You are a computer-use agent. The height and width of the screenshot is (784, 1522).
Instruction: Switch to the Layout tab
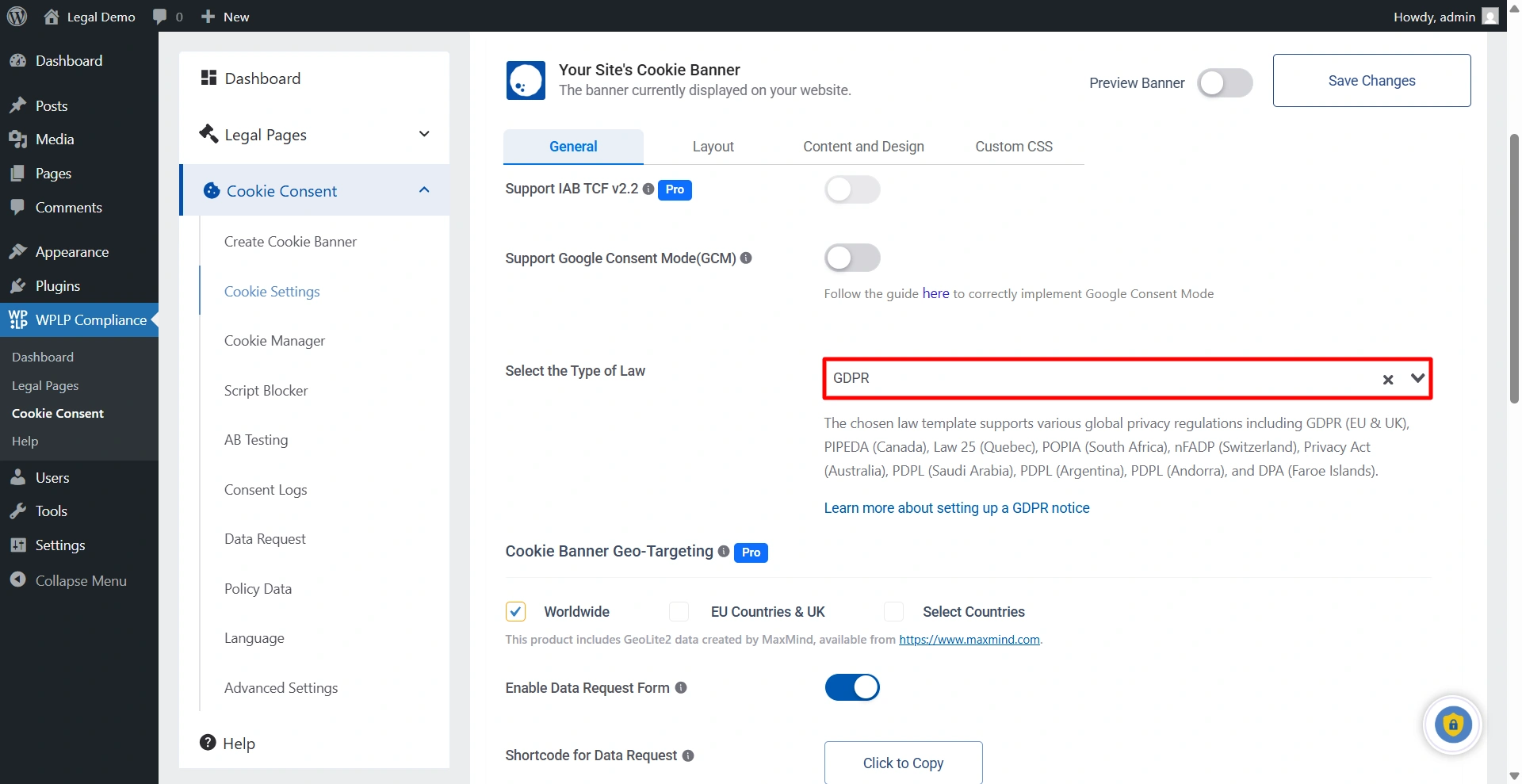[x=713, y=147]
